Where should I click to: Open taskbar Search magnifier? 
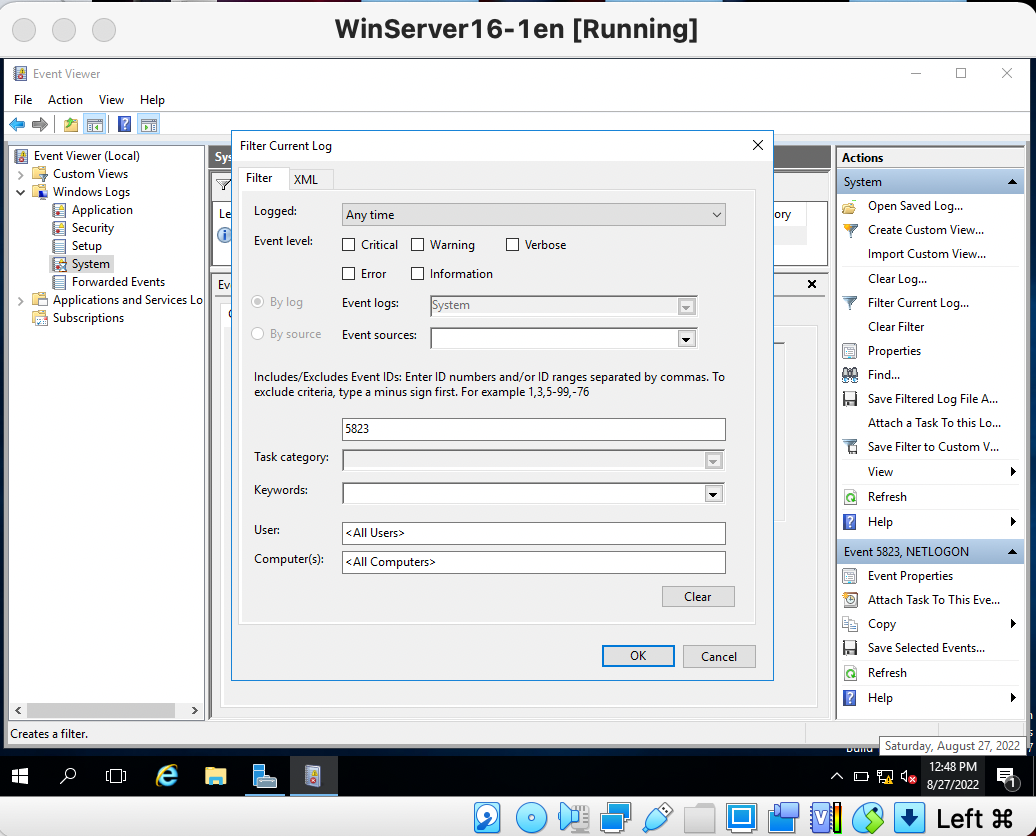68,776
